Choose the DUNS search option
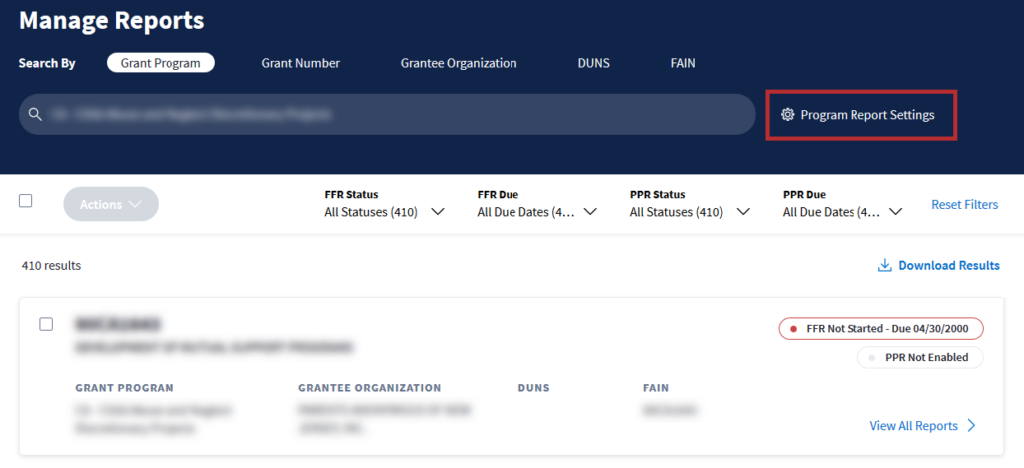 pos(593,63)
